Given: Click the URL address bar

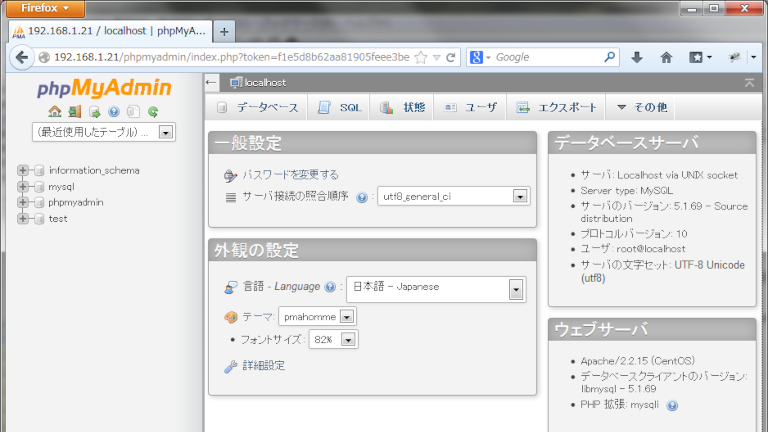Looking at the screenshot, I should point(231,57).
